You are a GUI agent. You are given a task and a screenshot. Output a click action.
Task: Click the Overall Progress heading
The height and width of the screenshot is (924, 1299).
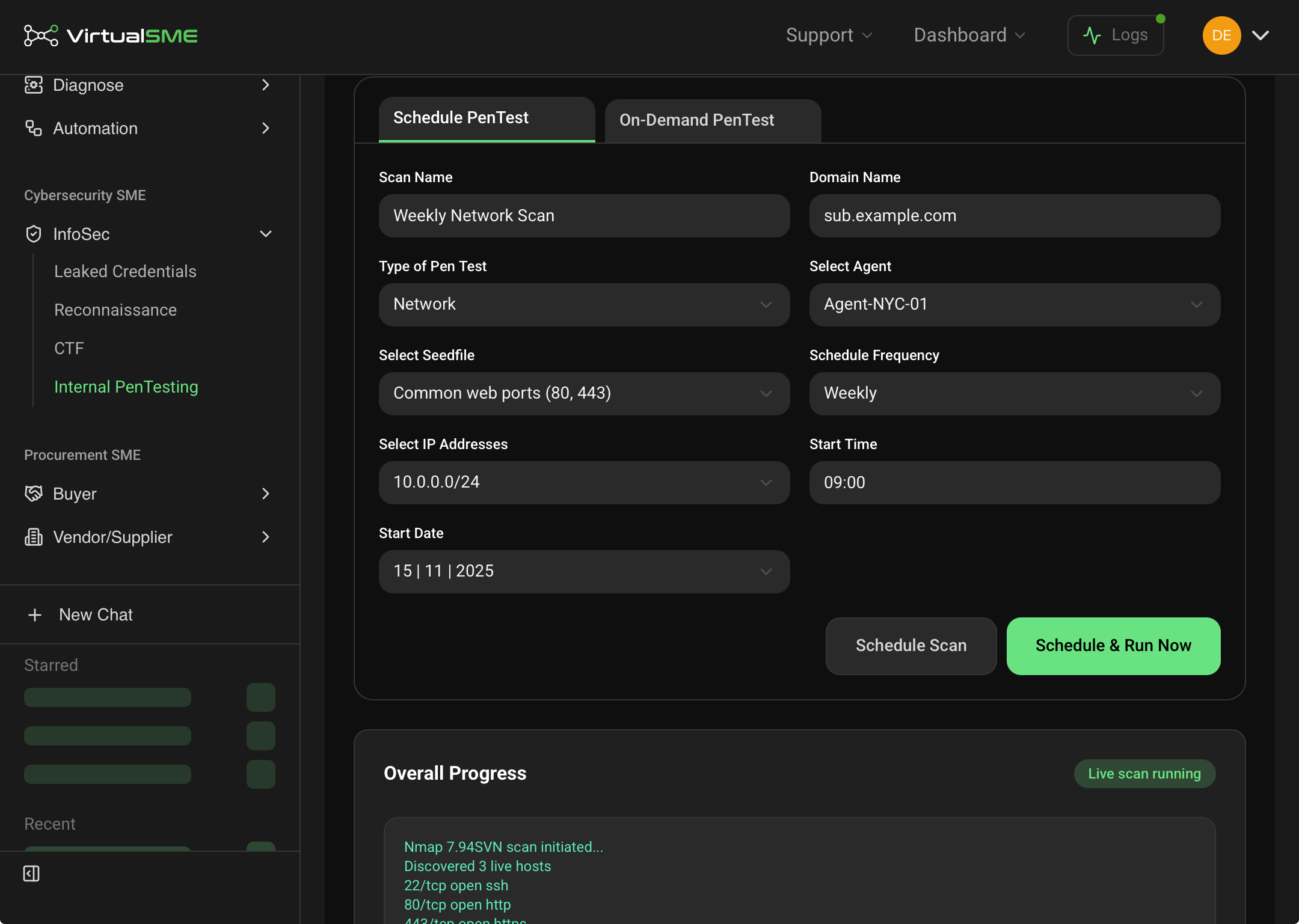pos(455,773)
